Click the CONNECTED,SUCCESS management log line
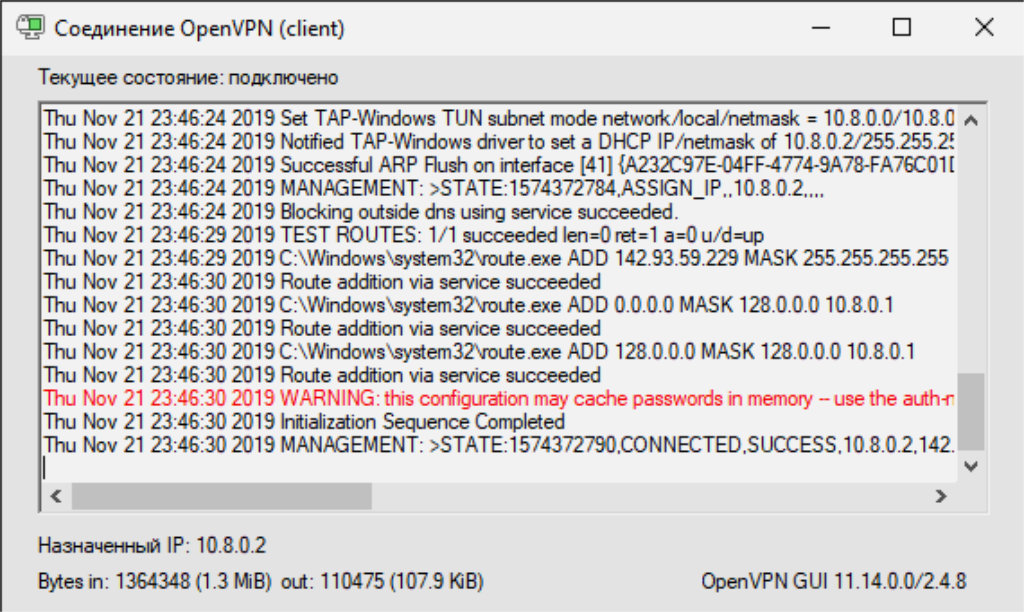Screen dimensions: 1024x612 click(500, 444)
